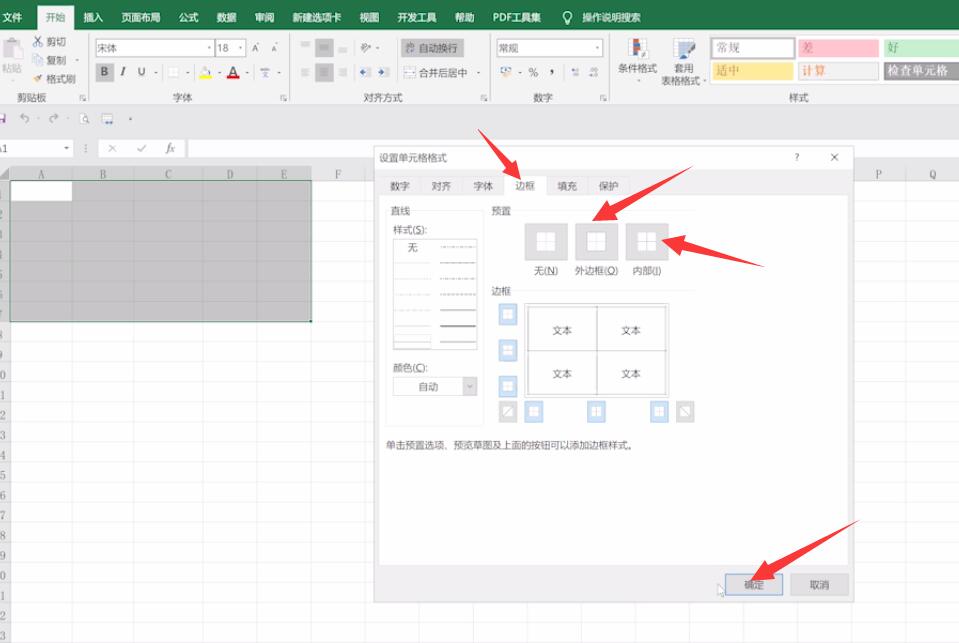Click the Cut (剪切) scissors icon
The height and width of the screenshot is (643, 959).
[x=38, y=42]
